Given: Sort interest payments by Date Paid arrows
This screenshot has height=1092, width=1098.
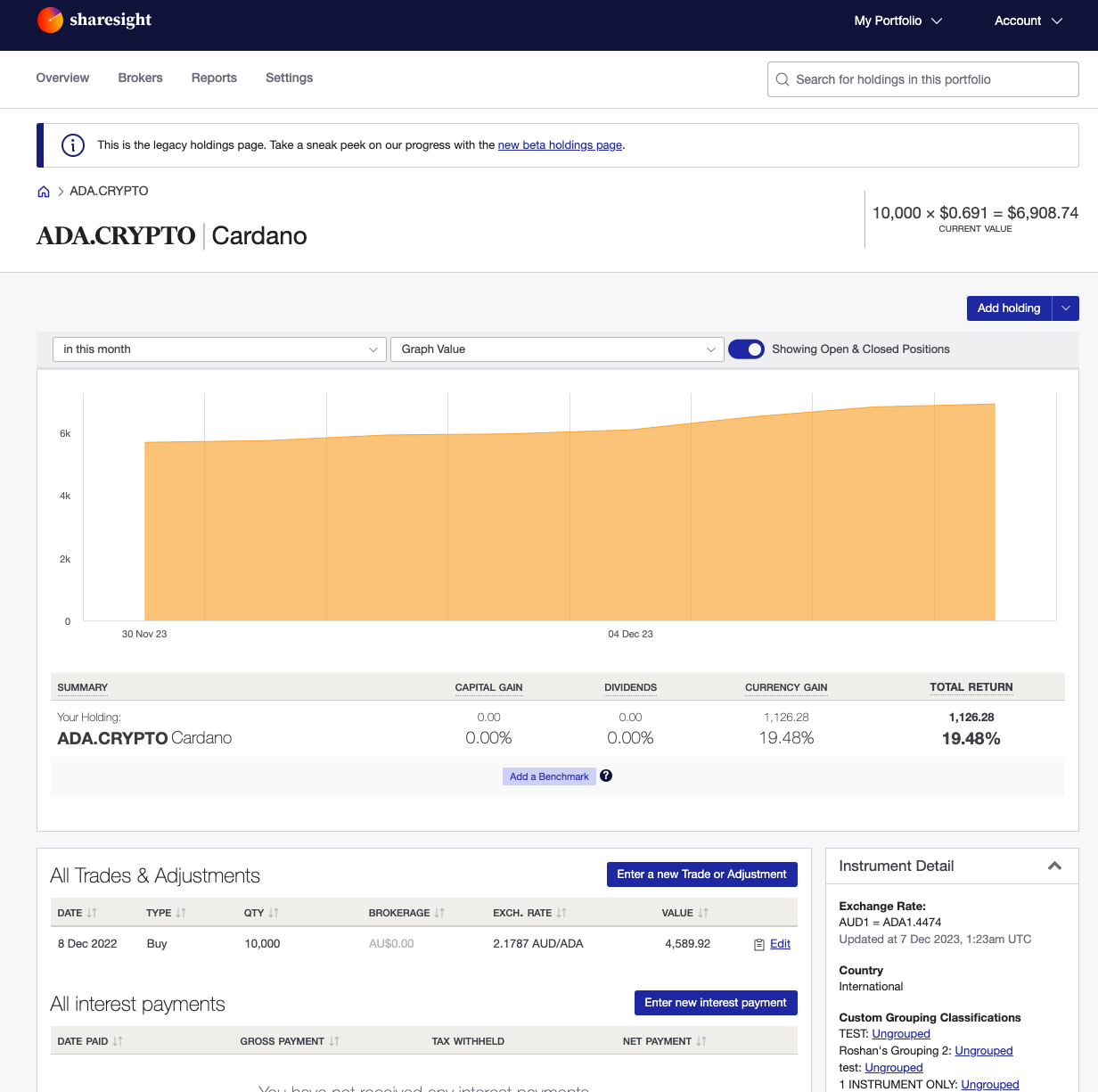Looking at the screenshot, I should (x=118, y=1041).
